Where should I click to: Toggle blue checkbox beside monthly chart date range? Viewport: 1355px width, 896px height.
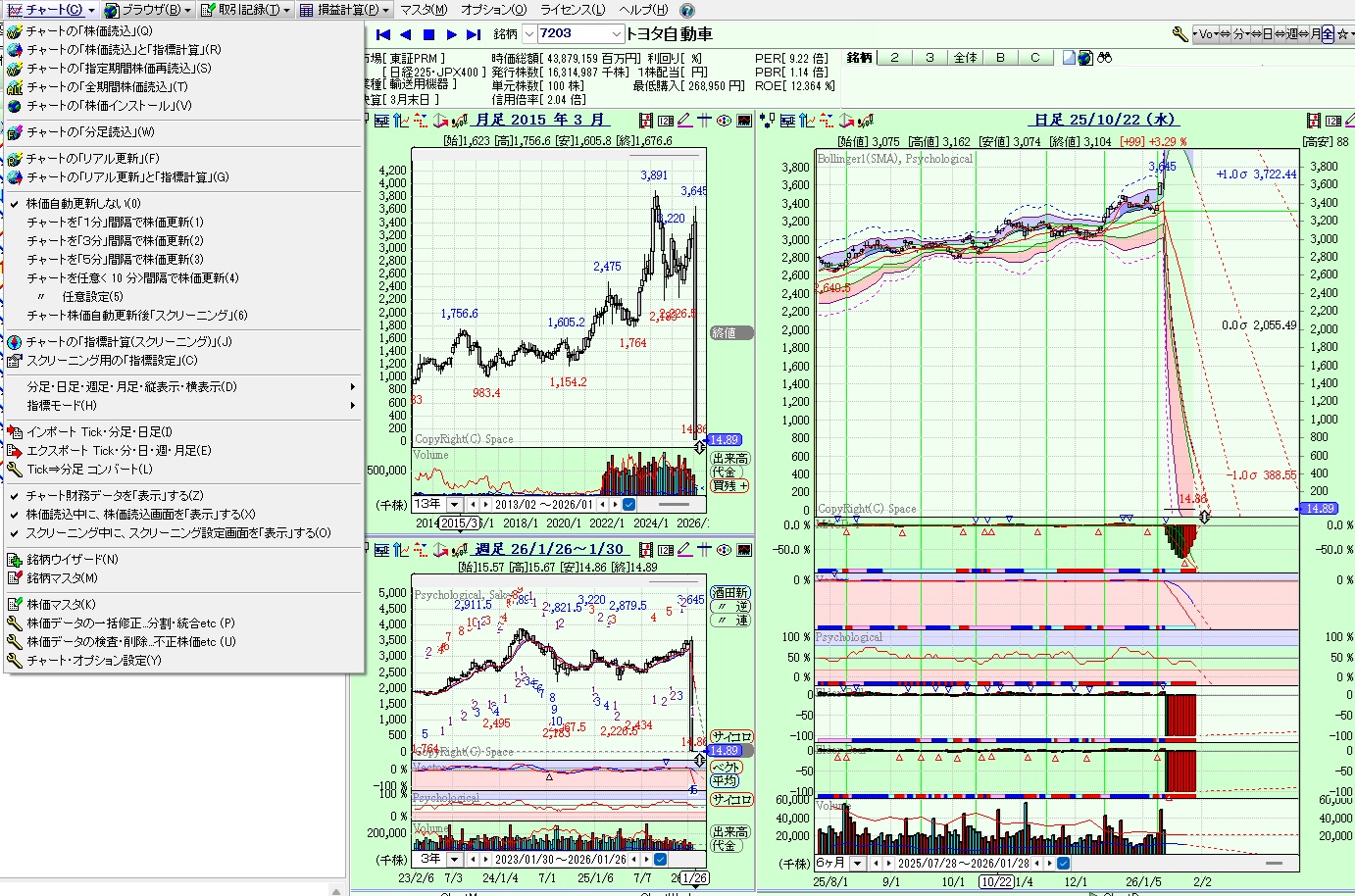[628, 505]
